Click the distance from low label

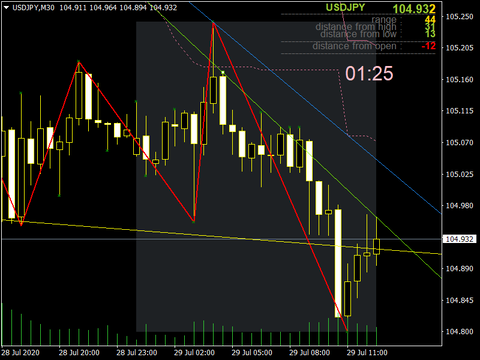pos(358,34)
